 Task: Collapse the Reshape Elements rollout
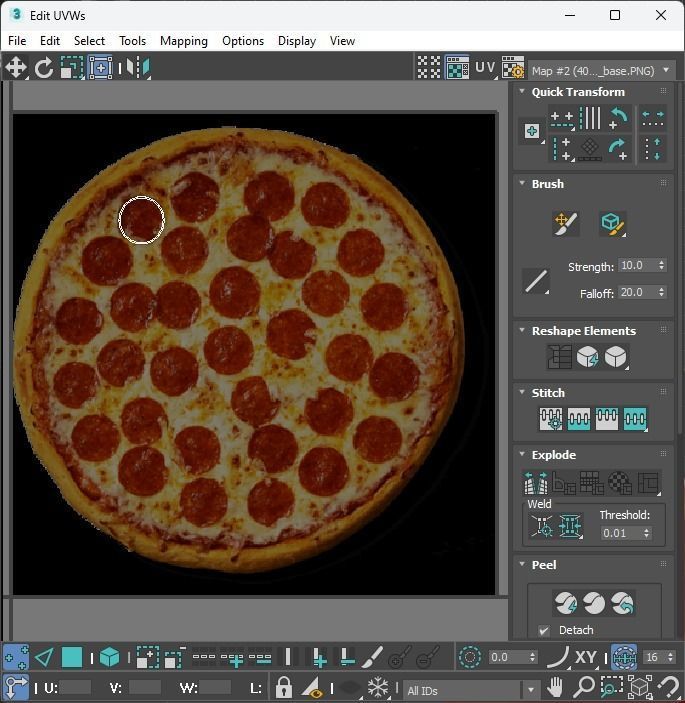[x=522, y=330]
